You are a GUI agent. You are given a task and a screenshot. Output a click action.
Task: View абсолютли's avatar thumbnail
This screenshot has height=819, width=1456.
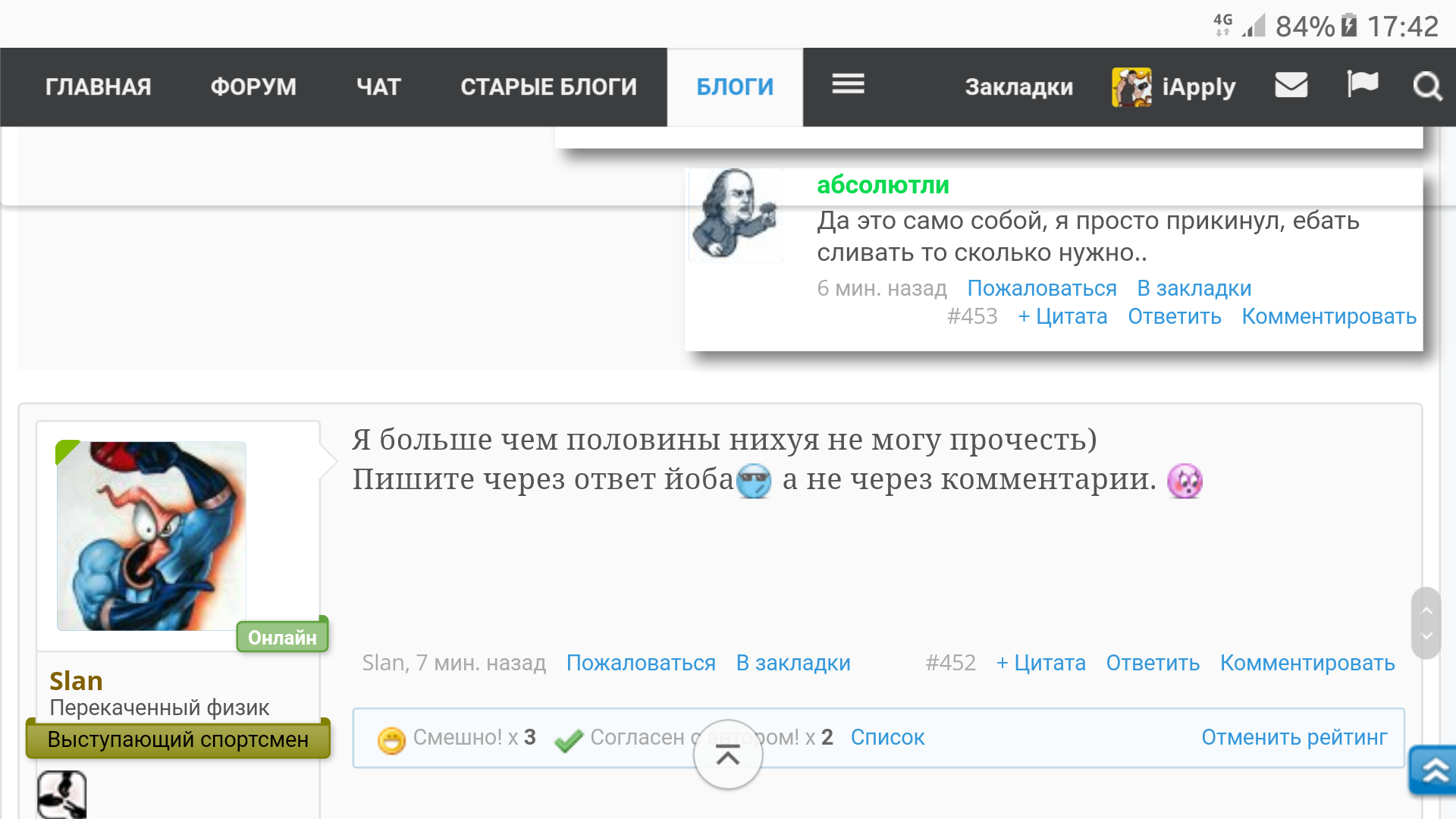(736, 215)
